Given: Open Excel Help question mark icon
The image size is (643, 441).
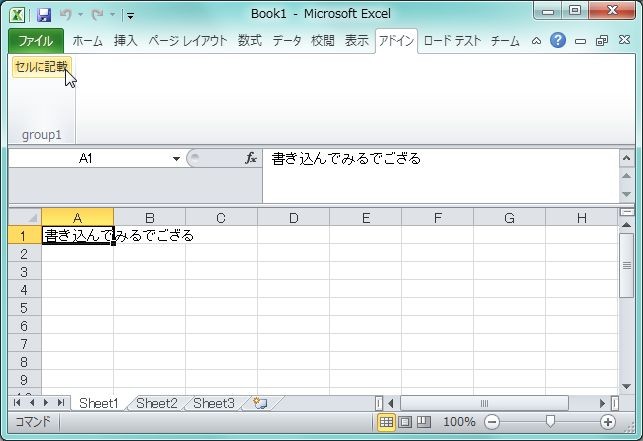Looking at the screenshot, I should 558,40.
